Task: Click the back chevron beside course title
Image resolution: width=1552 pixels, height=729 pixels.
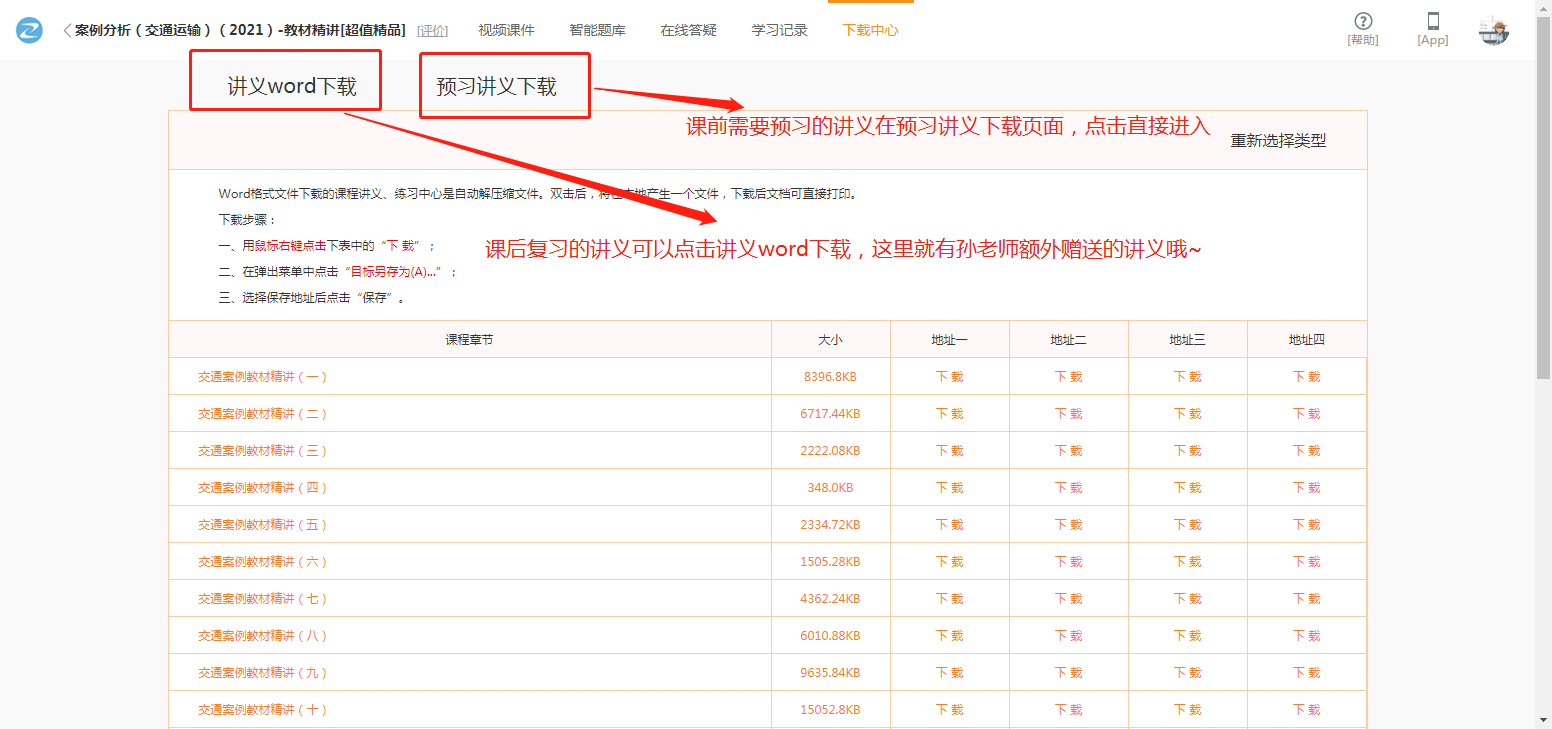Action: (x=67, y=31)
